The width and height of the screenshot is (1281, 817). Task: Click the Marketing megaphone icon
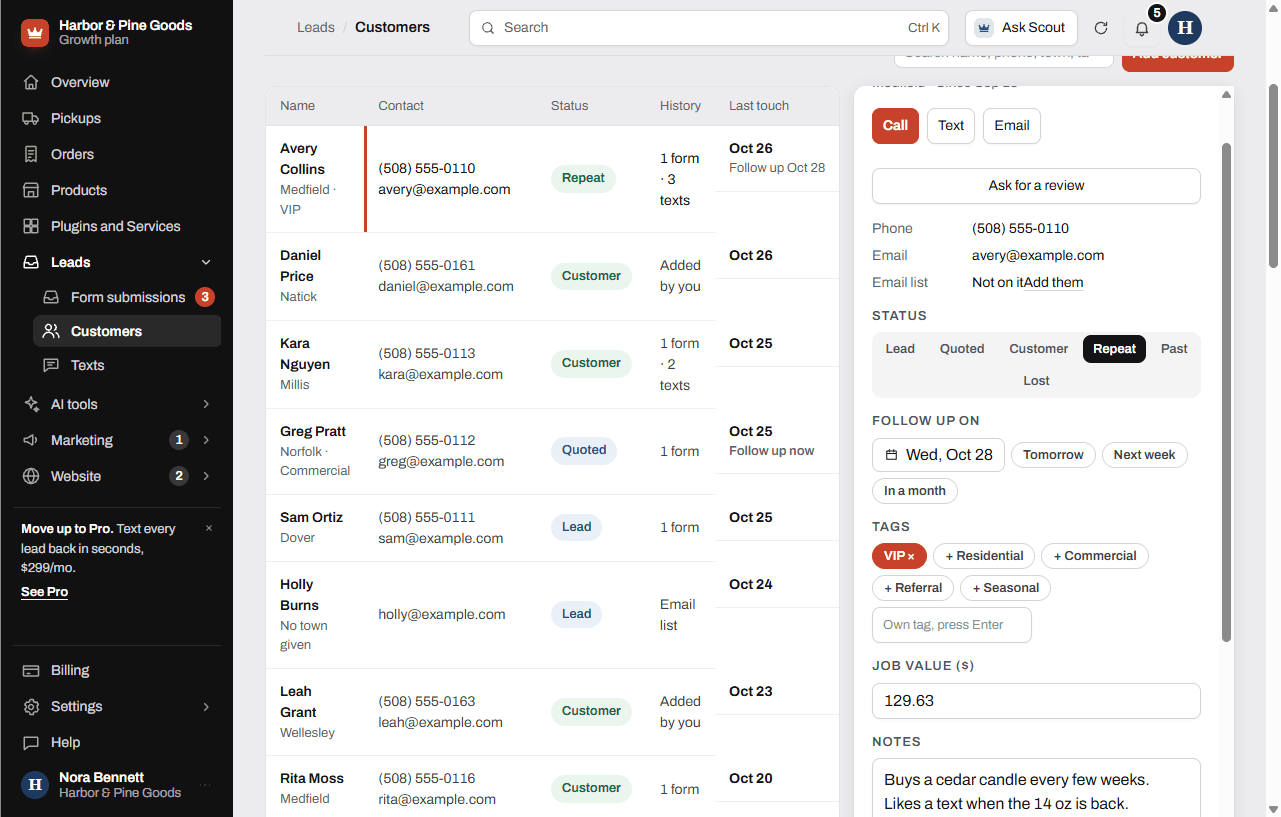(x=31, y=440)
